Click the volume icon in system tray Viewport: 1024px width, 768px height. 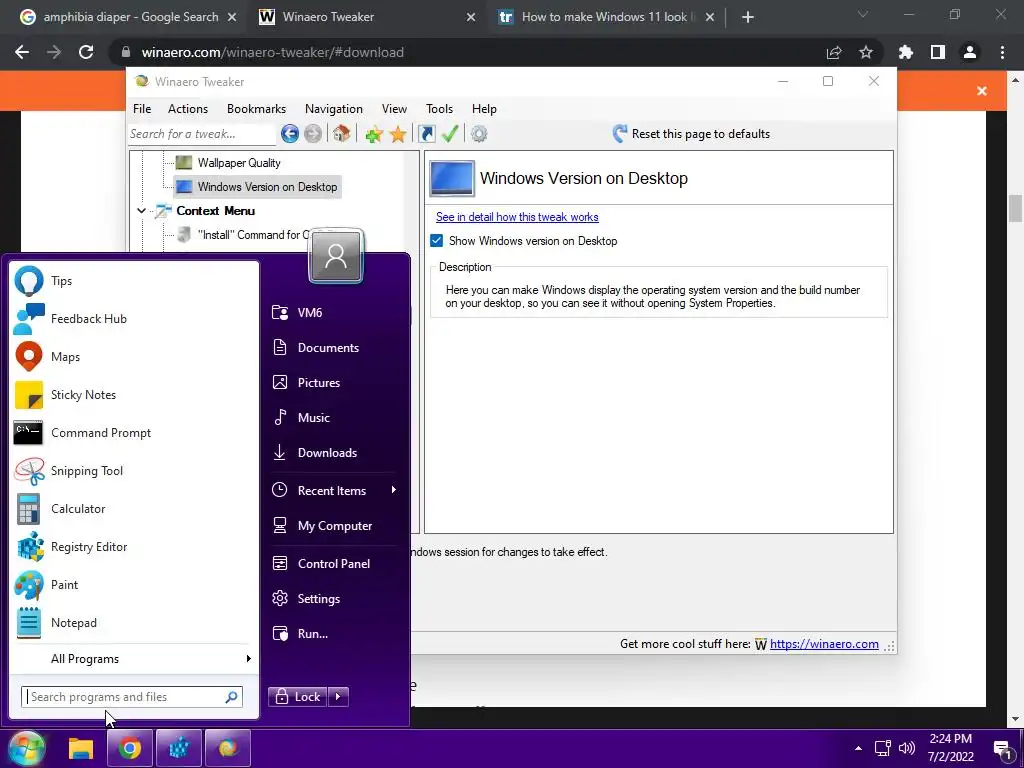pos(907,748)
